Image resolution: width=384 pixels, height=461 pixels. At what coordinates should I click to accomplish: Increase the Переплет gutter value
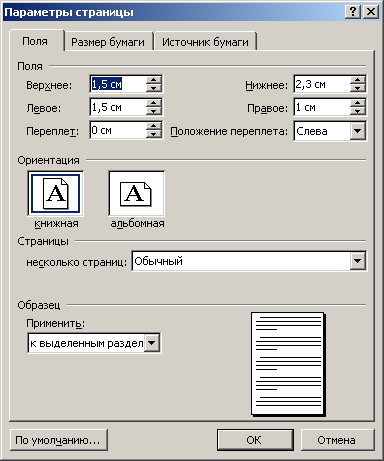[x=154, y=126]
